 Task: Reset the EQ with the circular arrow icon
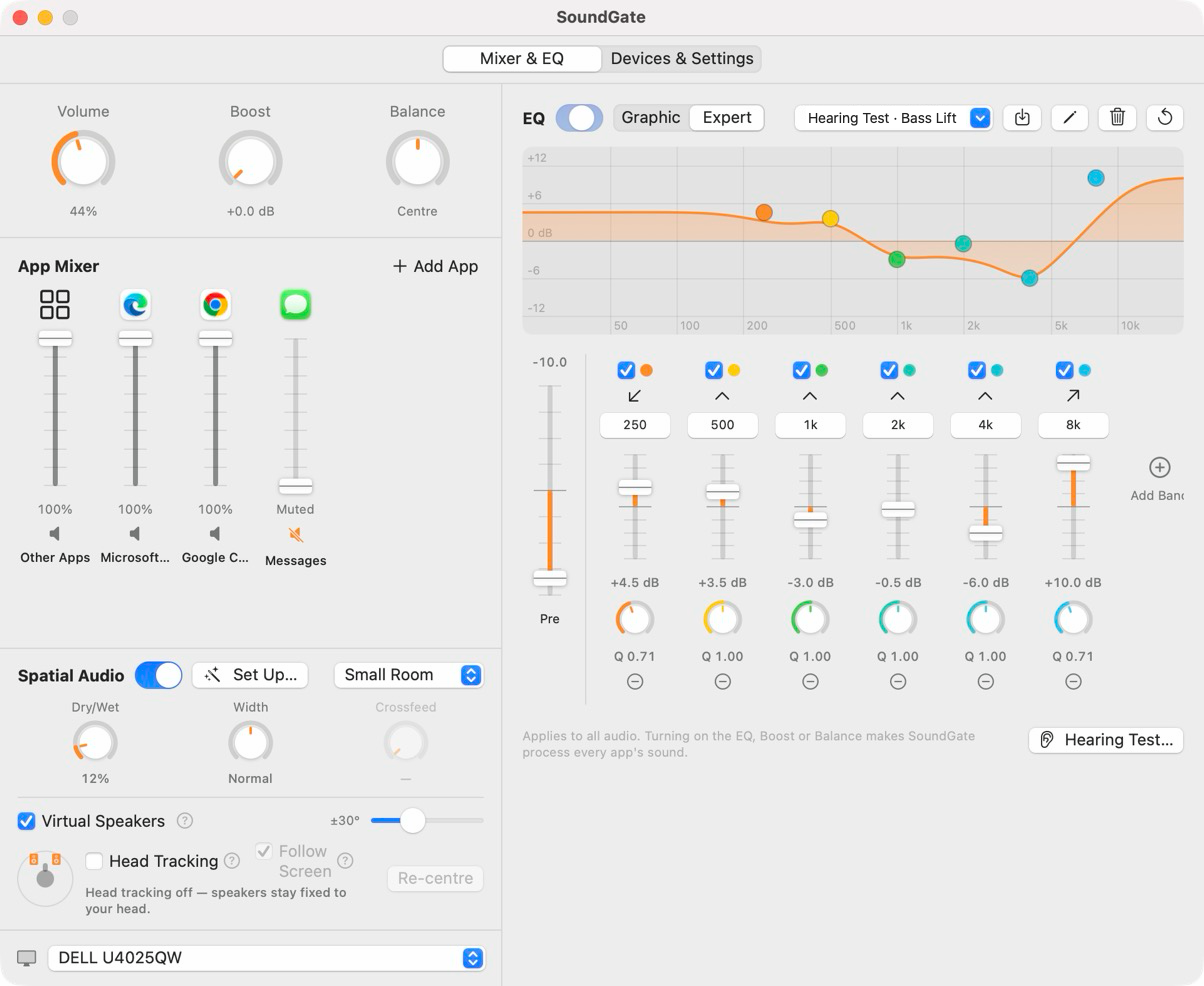tap(1165, 117)
